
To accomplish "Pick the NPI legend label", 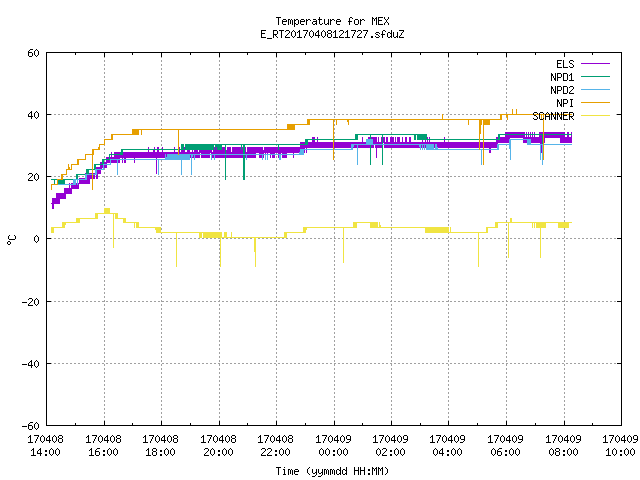I will (x=565, y=103).
